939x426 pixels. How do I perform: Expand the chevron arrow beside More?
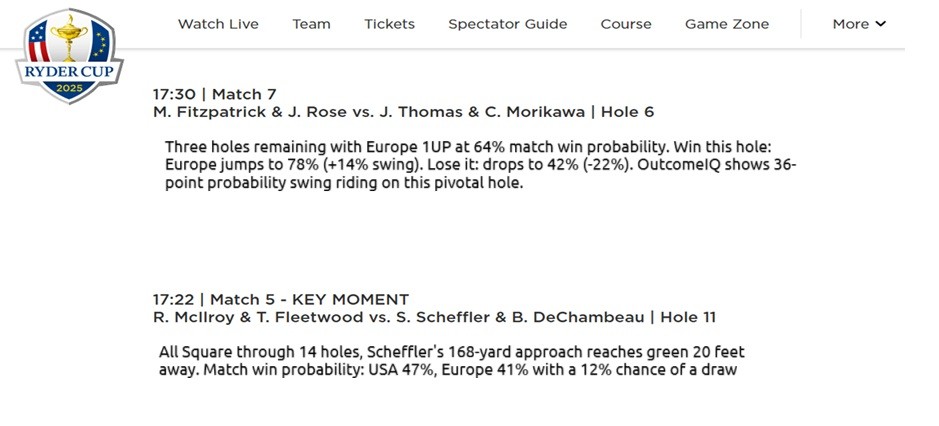(x=881, y=24)
